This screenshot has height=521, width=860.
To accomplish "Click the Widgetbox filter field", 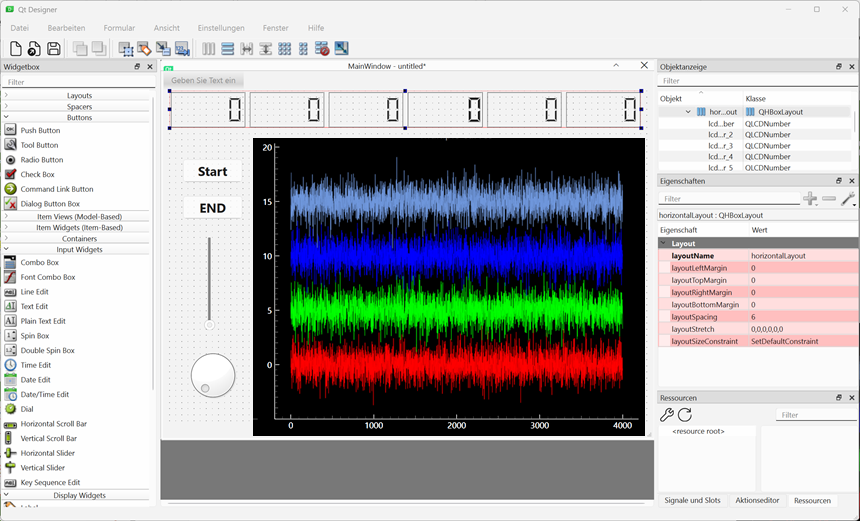I will pos(79,82).
